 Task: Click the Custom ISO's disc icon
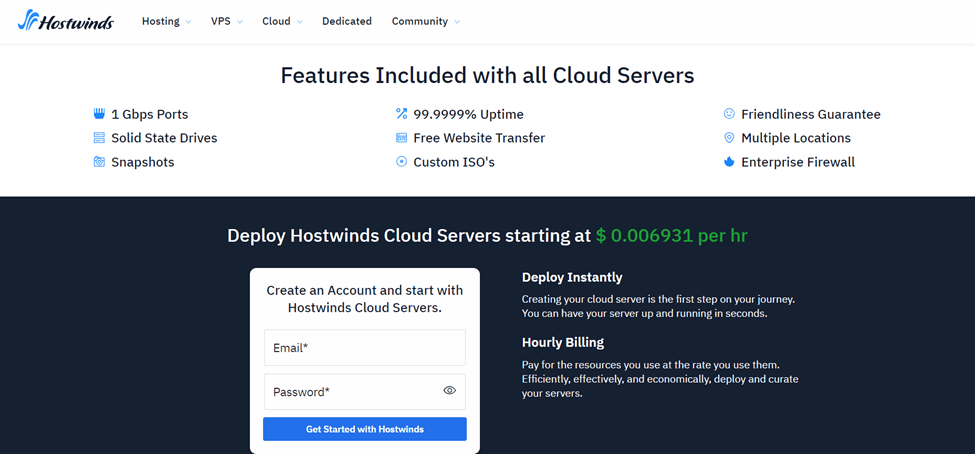(x=401, y=162)
